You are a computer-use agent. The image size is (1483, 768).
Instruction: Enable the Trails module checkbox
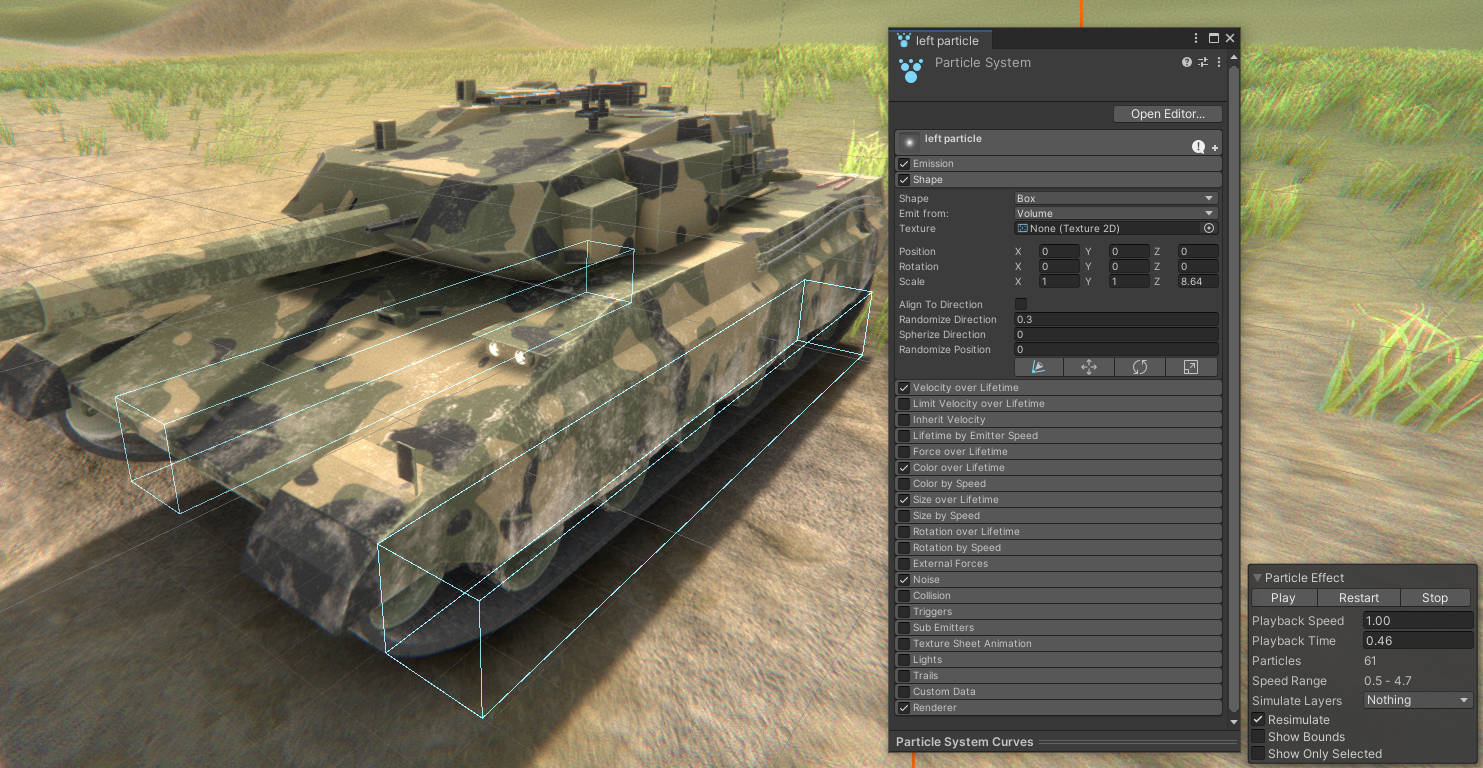tap(904, 676)
